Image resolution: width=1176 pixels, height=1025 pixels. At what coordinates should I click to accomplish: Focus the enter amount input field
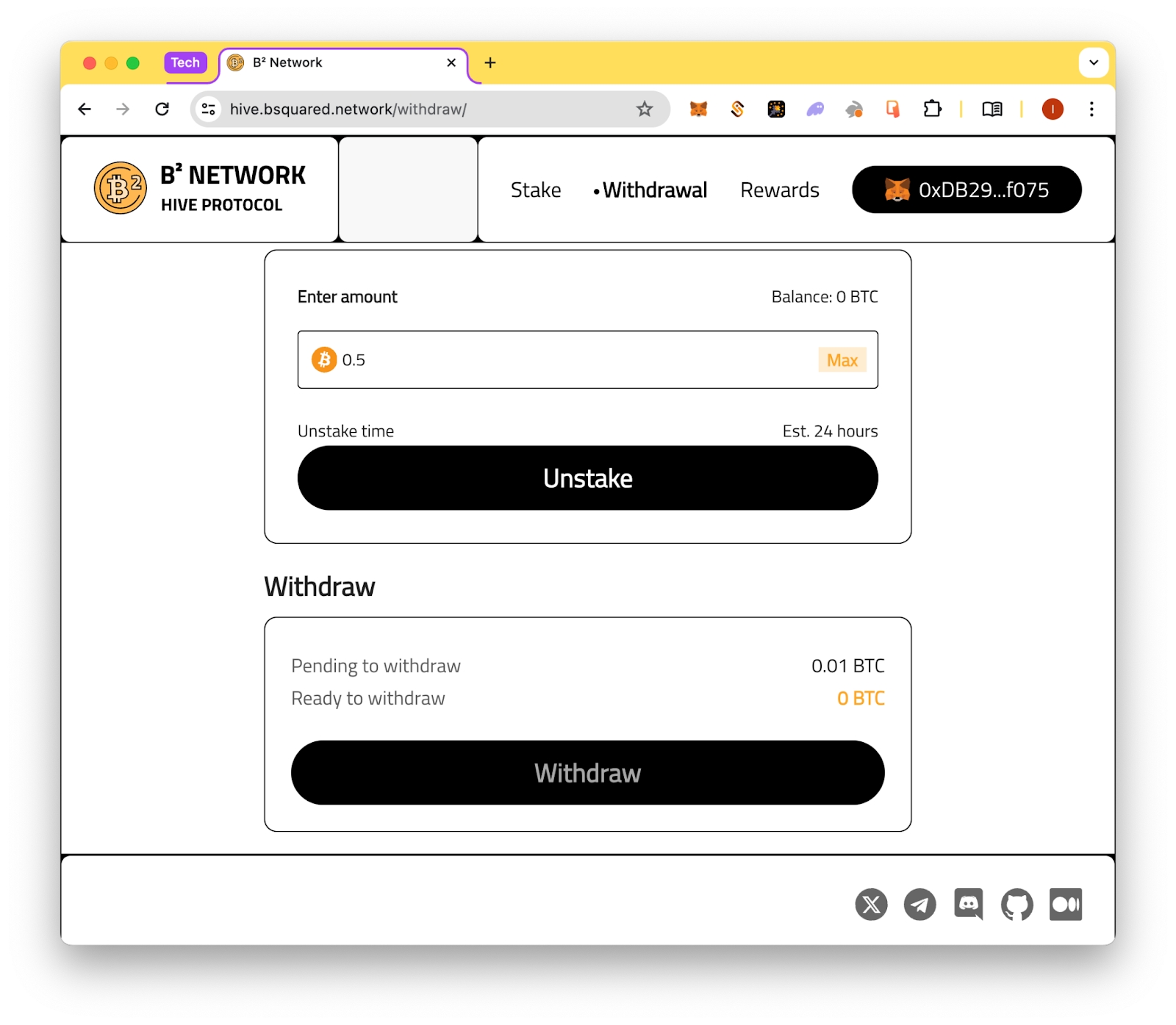coord(588,360)
